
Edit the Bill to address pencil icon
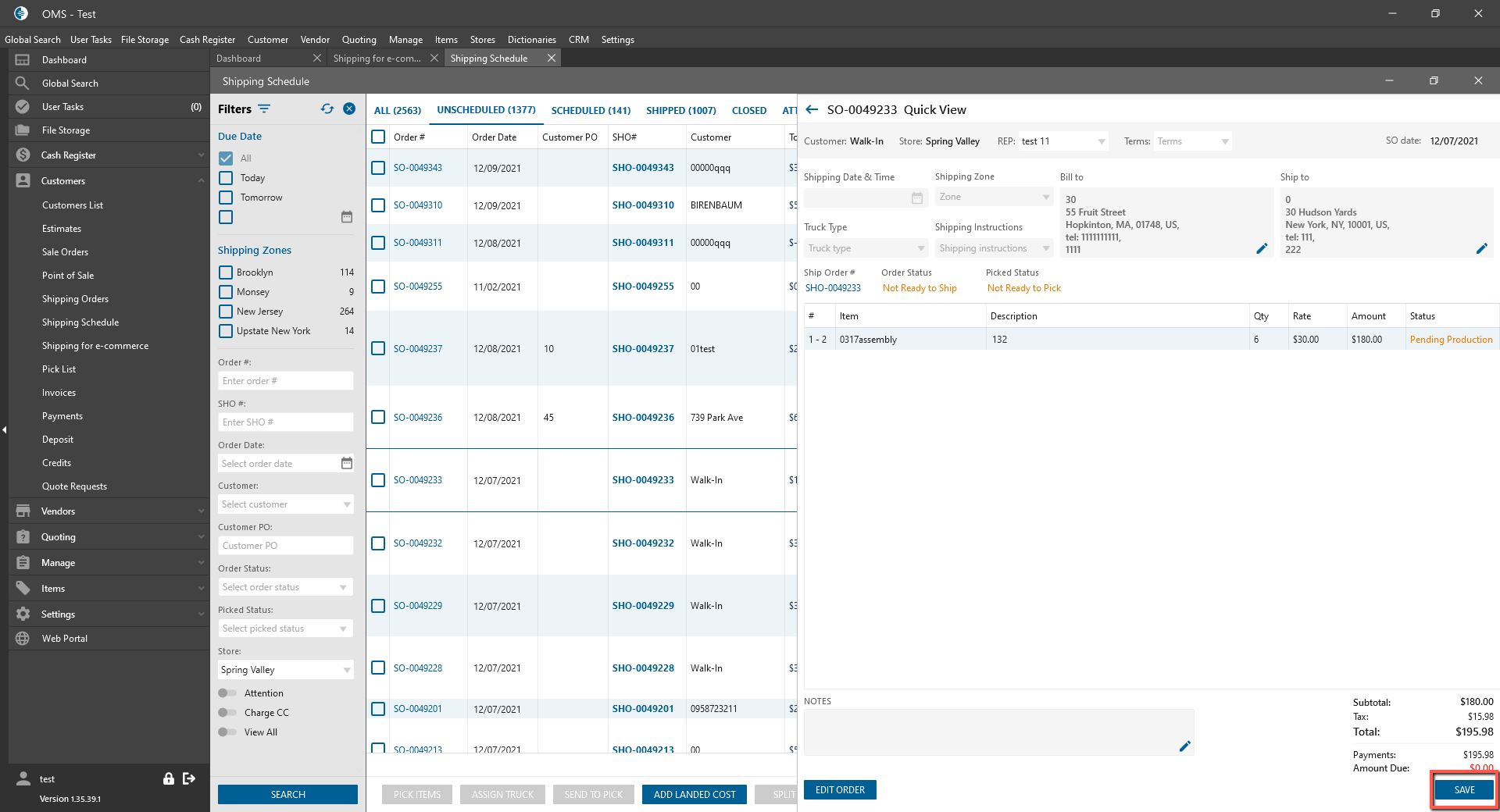pos(1261,248)
